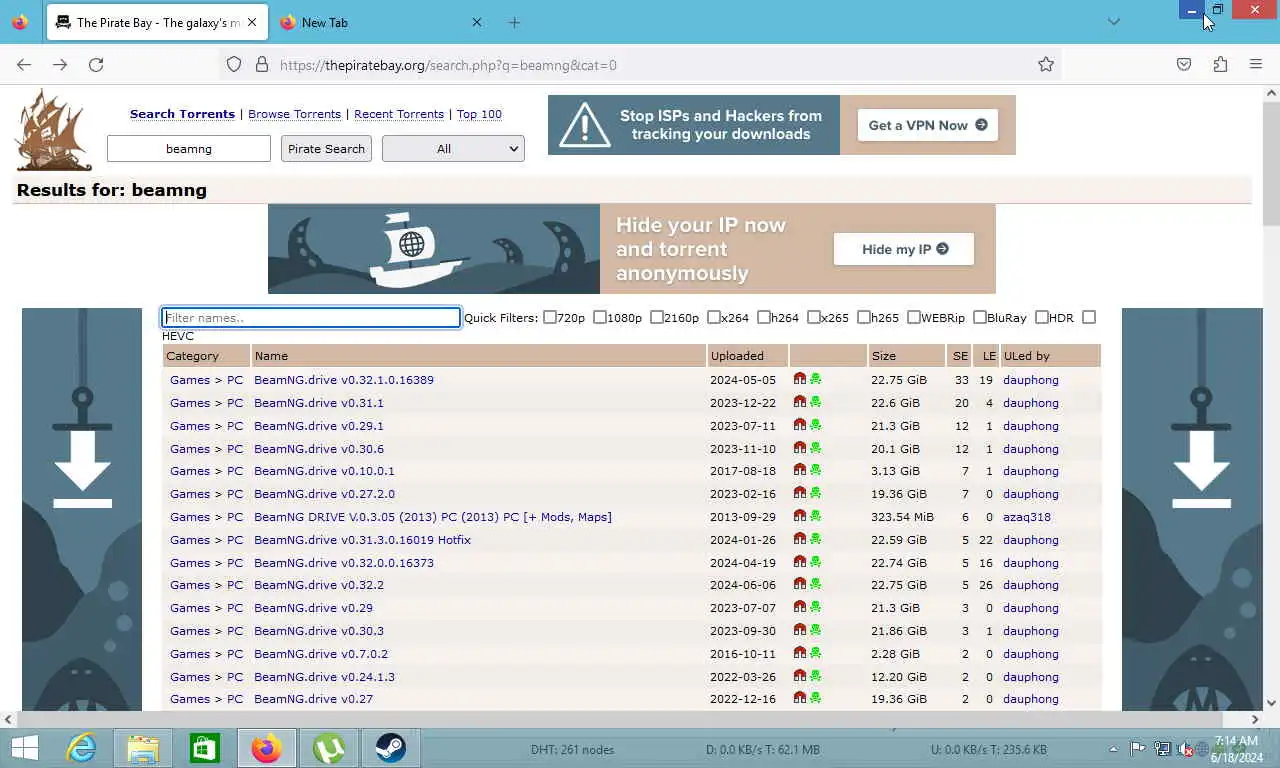Click the browser forward arrow
This screenshot has width=1280, height=768.
click(x=60, y=64)
